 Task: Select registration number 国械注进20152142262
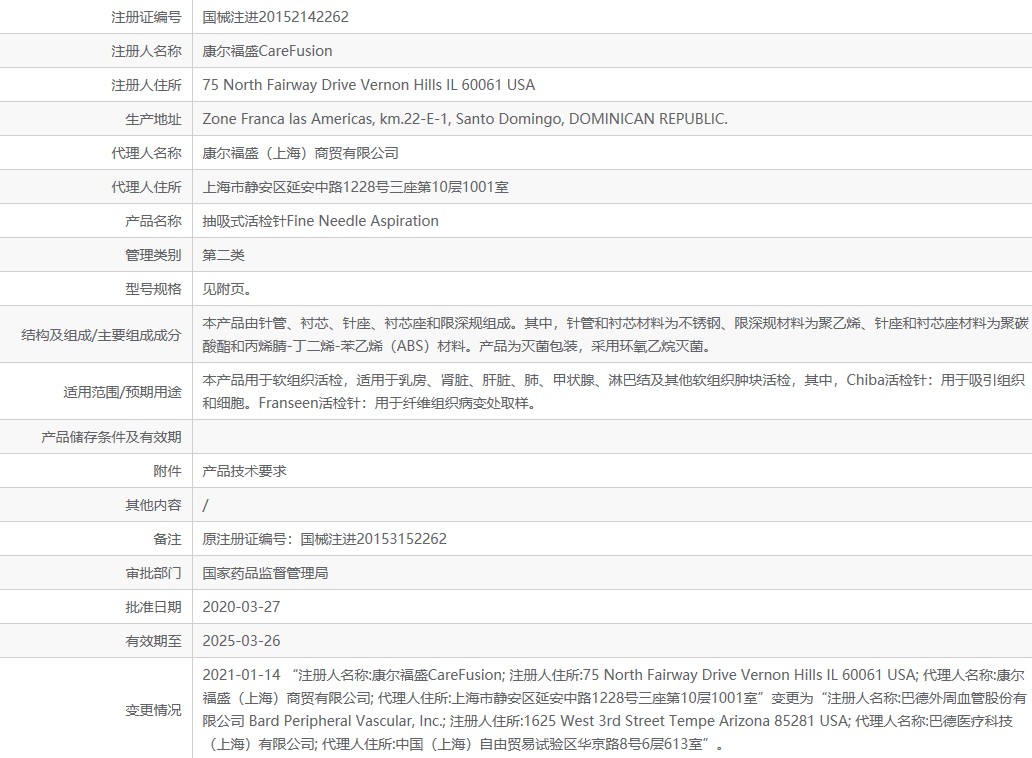[x=275, y=17]
